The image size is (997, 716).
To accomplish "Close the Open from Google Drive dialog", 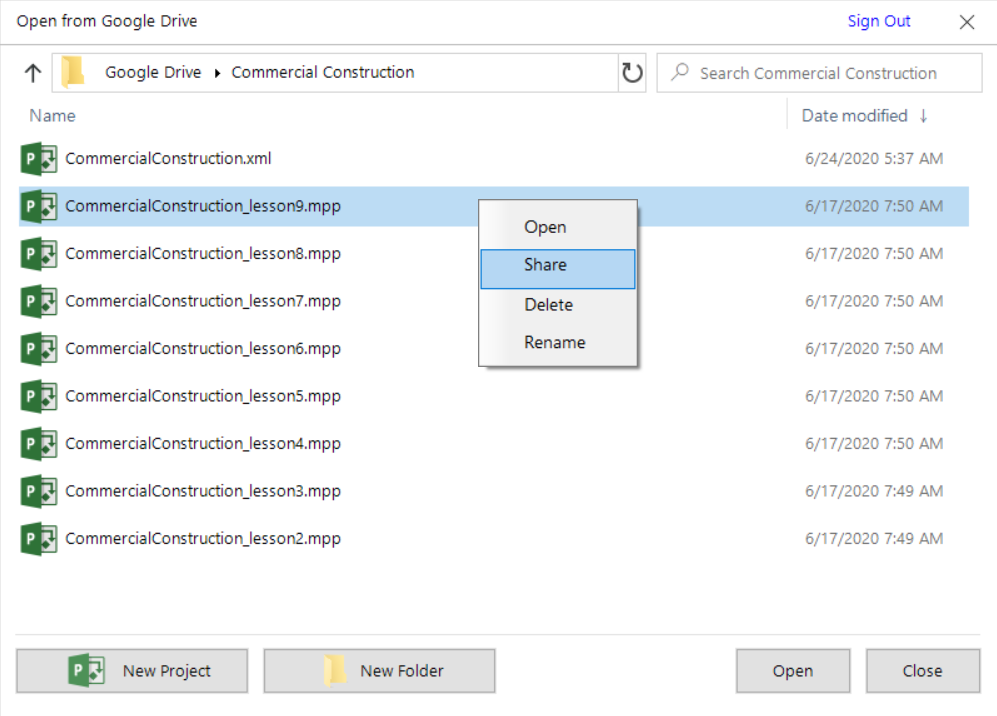I will pos(966,22).
